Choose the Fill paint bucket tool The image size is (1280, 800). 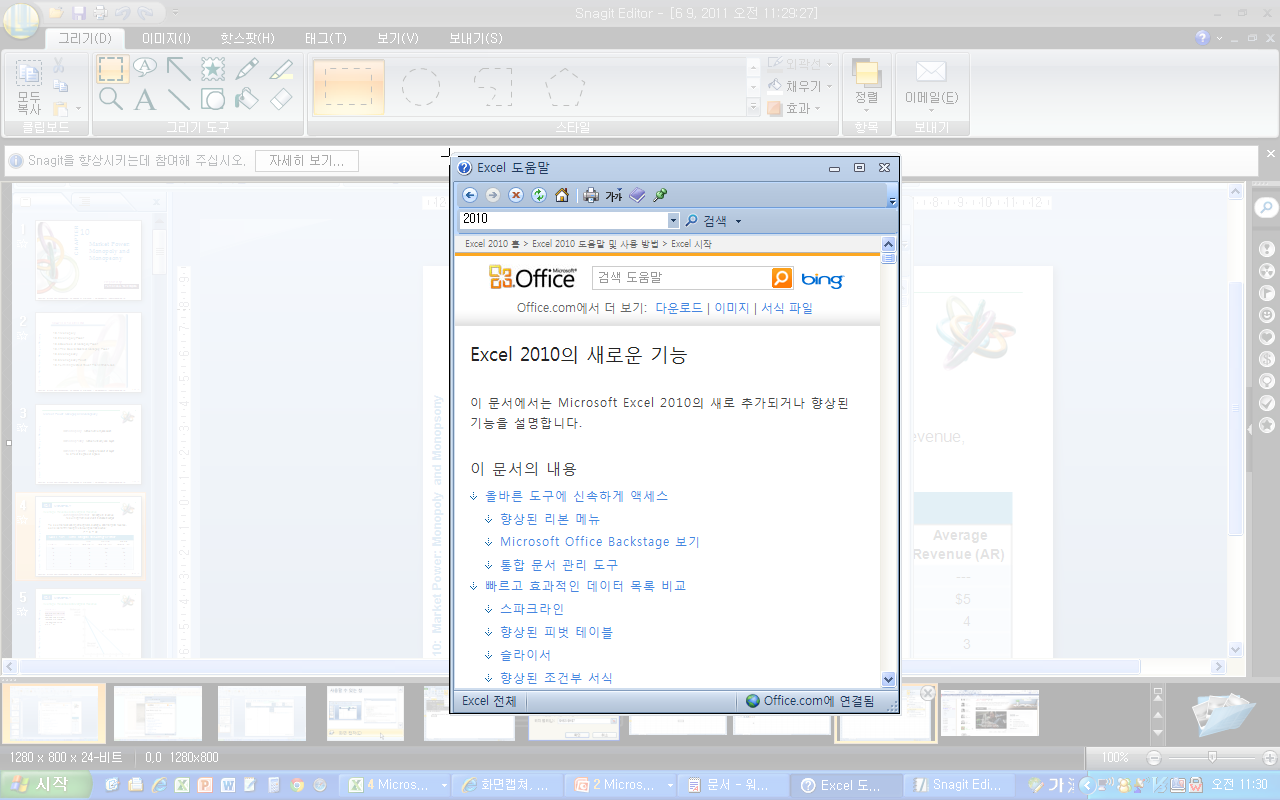tap(247, 99)
